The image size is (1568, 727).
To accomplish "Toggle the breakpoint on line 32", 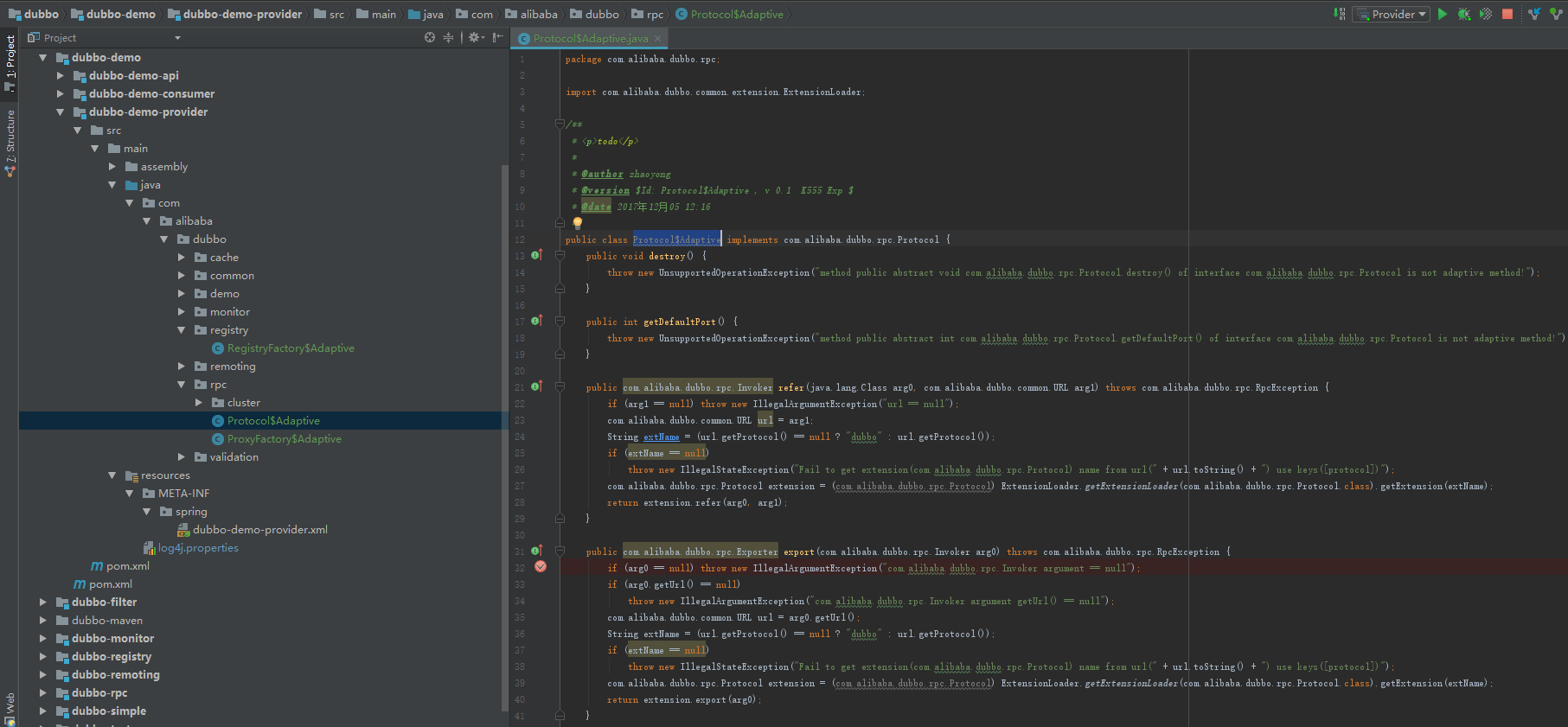I will click(541, 567).
